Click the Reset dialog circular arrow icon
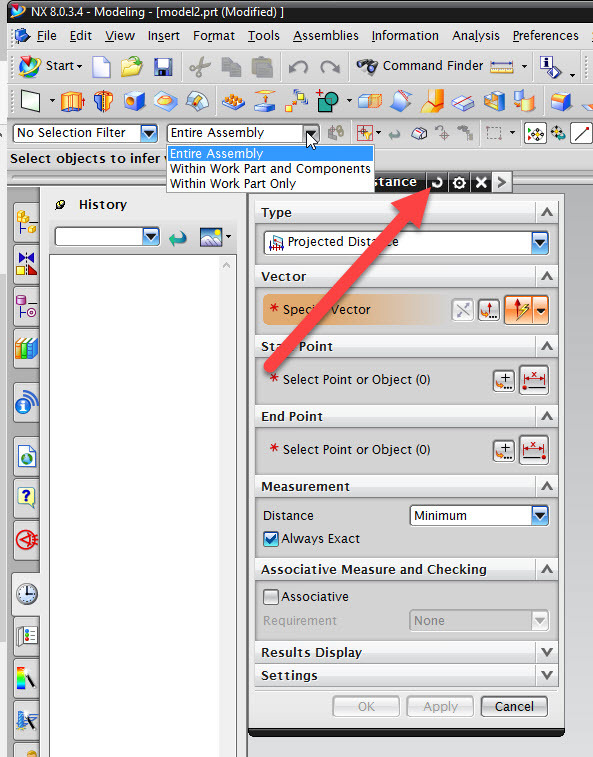593x757 pixels. 437,182
